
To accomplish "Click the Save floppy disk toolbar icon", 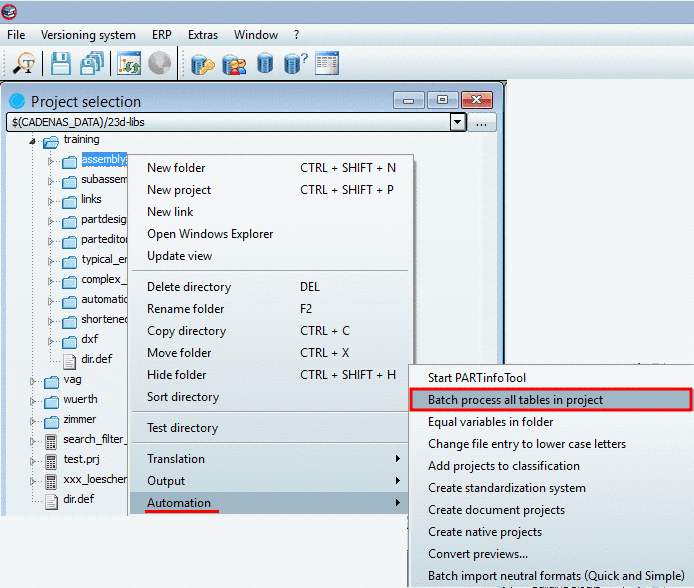I will (61, 63).
